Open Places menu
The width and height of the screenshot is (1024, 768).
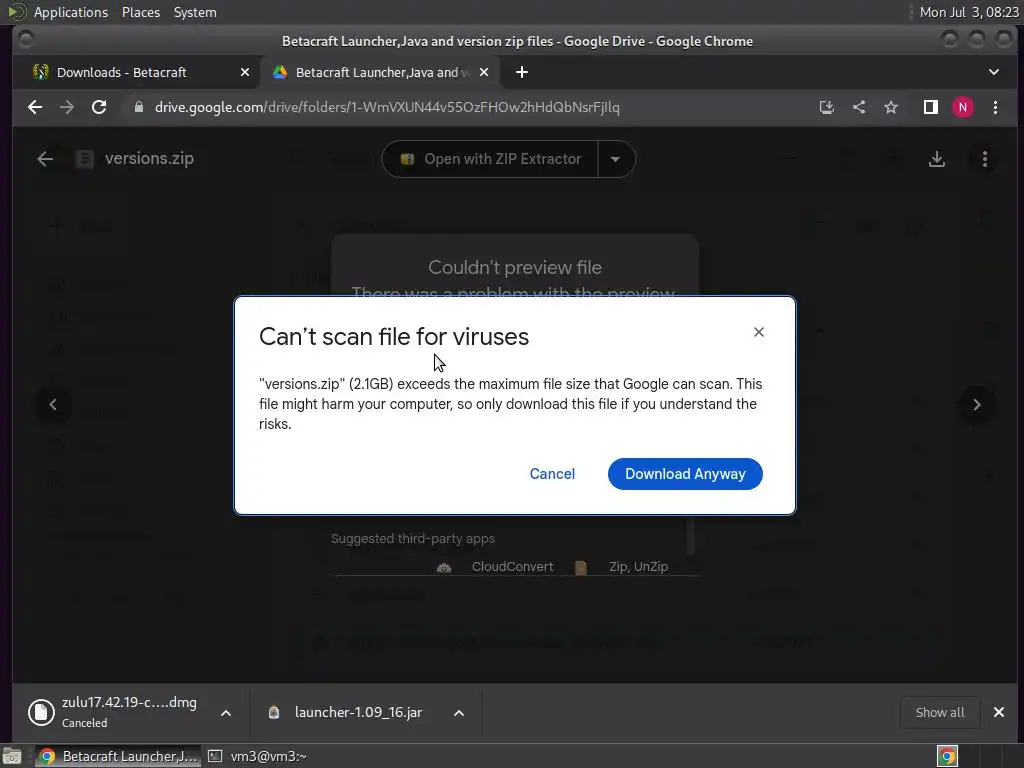(141, 12)
